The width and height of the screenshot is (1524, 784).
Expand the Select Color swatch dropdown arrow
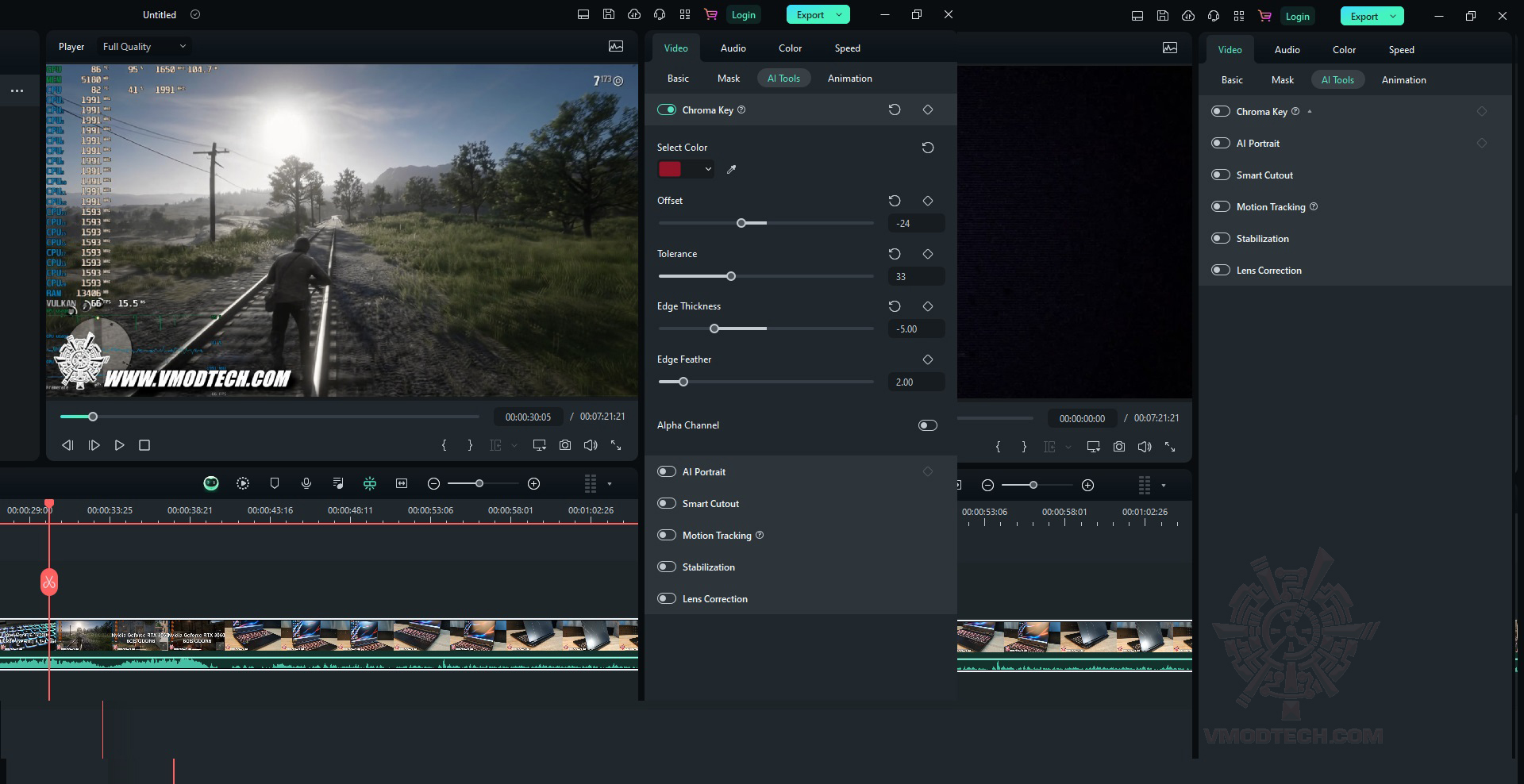(708, 169)
